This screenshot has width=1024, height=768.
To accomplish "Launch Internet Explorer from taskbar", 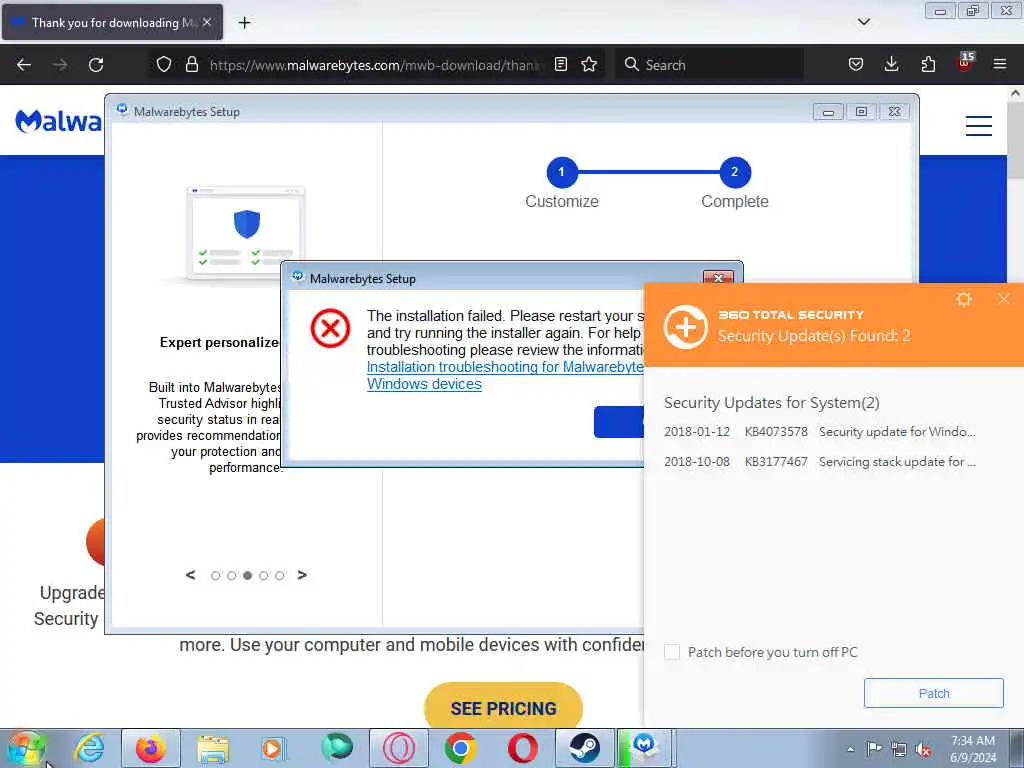I will click(89, 748).
